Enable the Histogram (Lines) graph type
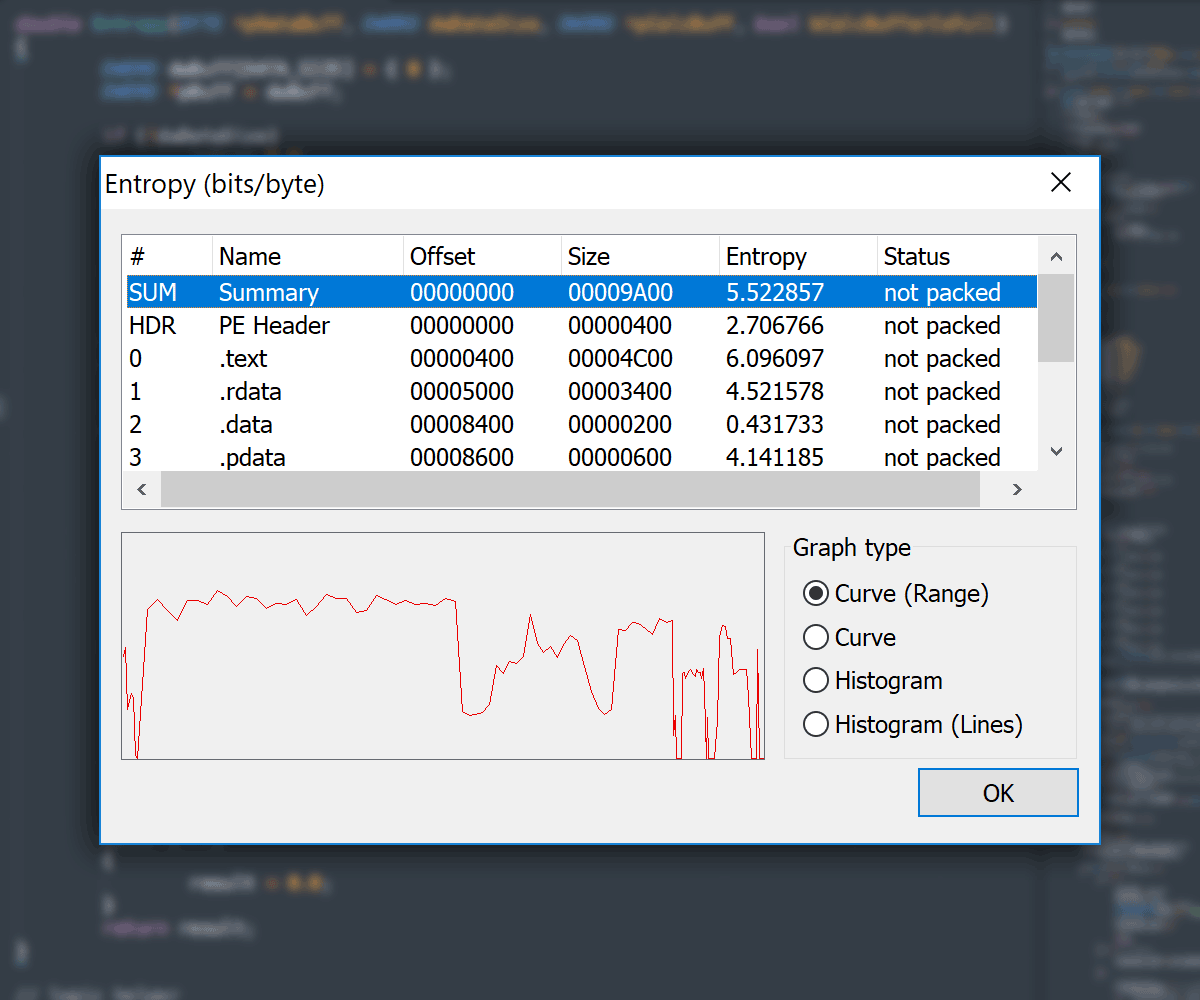This screenshot has width=1200, height=1000. pyautogui.click(x=816, y=724)
